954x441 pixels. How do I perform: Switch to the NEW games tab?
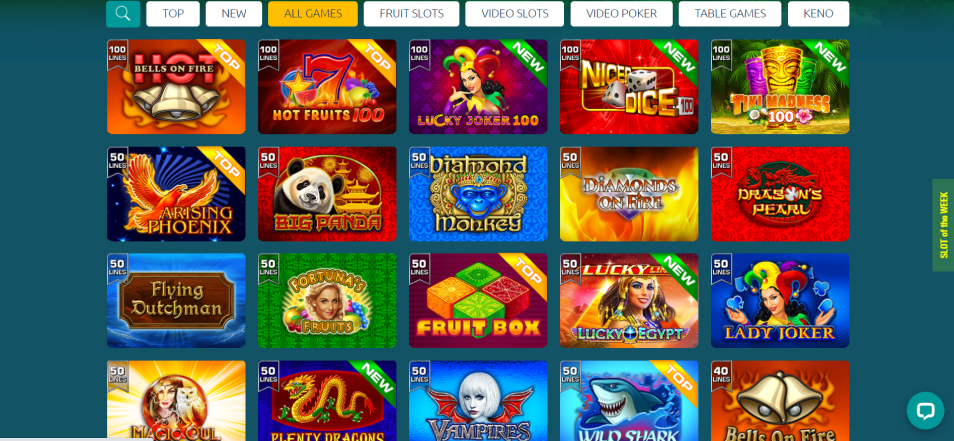tap(234, 13)
